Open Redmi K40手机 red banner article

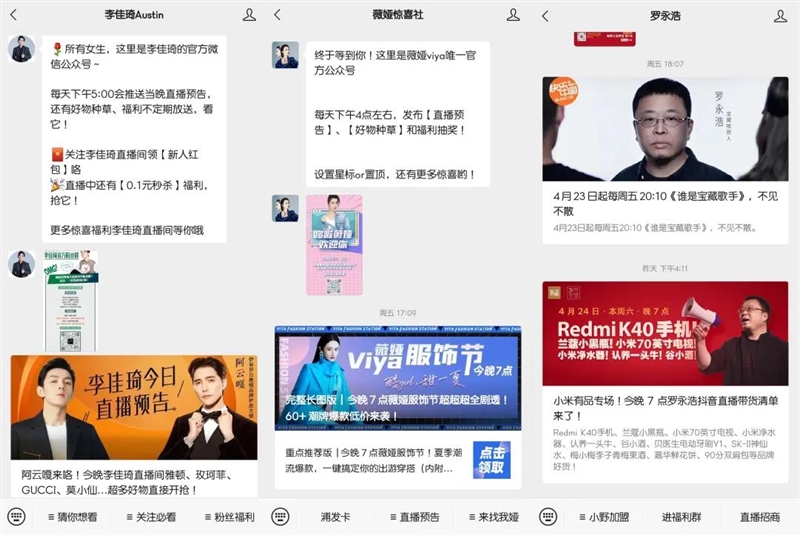[665, 334]
